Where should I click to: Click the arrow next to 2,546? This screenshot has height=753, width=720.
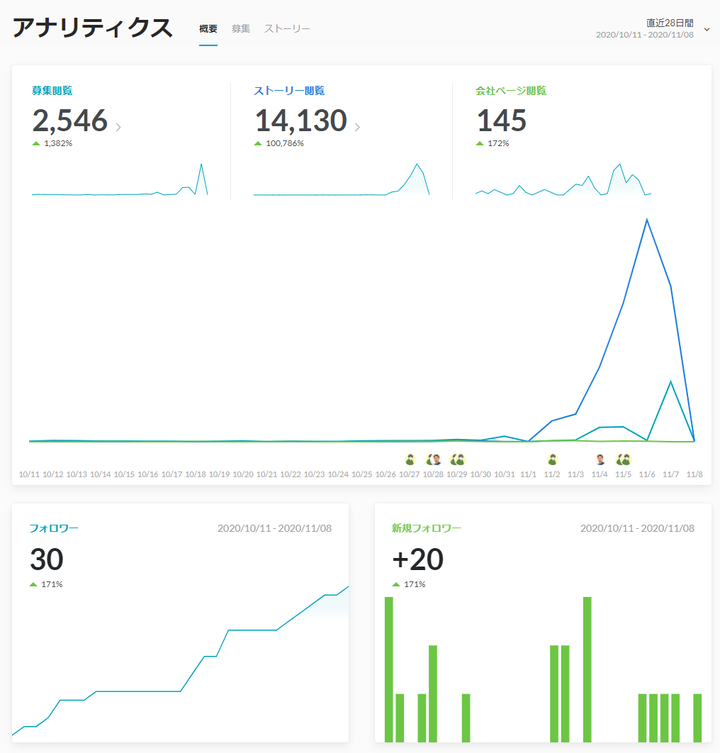pyautogui.click(x=119, y=127)
